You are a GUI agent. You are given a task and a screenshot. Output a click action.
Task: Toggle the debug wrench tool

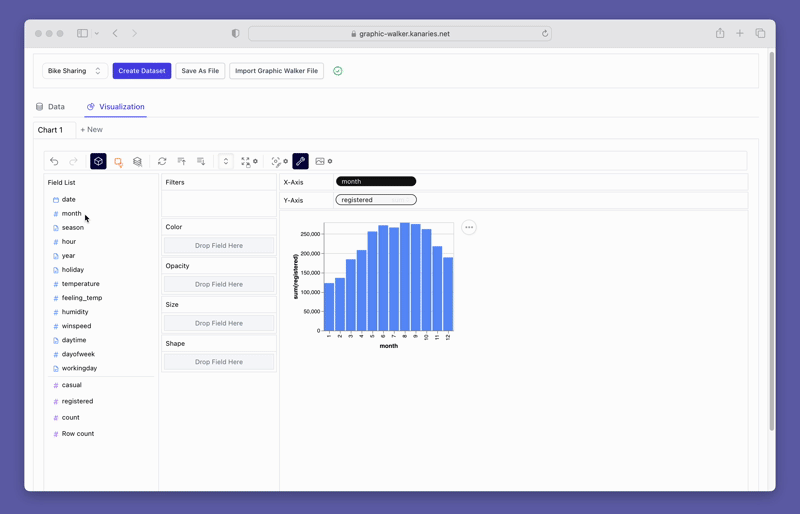pyautogui.click(x=300, y=161)
